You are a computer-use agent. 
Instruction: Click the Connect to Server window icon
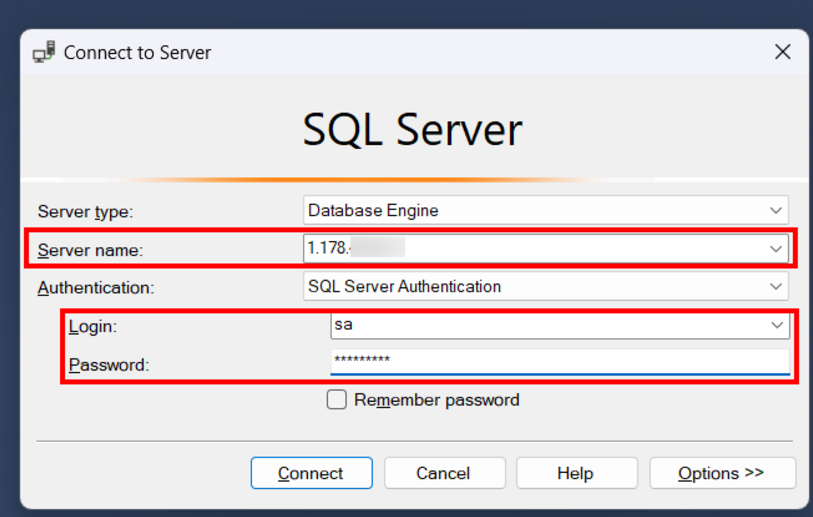44,53
